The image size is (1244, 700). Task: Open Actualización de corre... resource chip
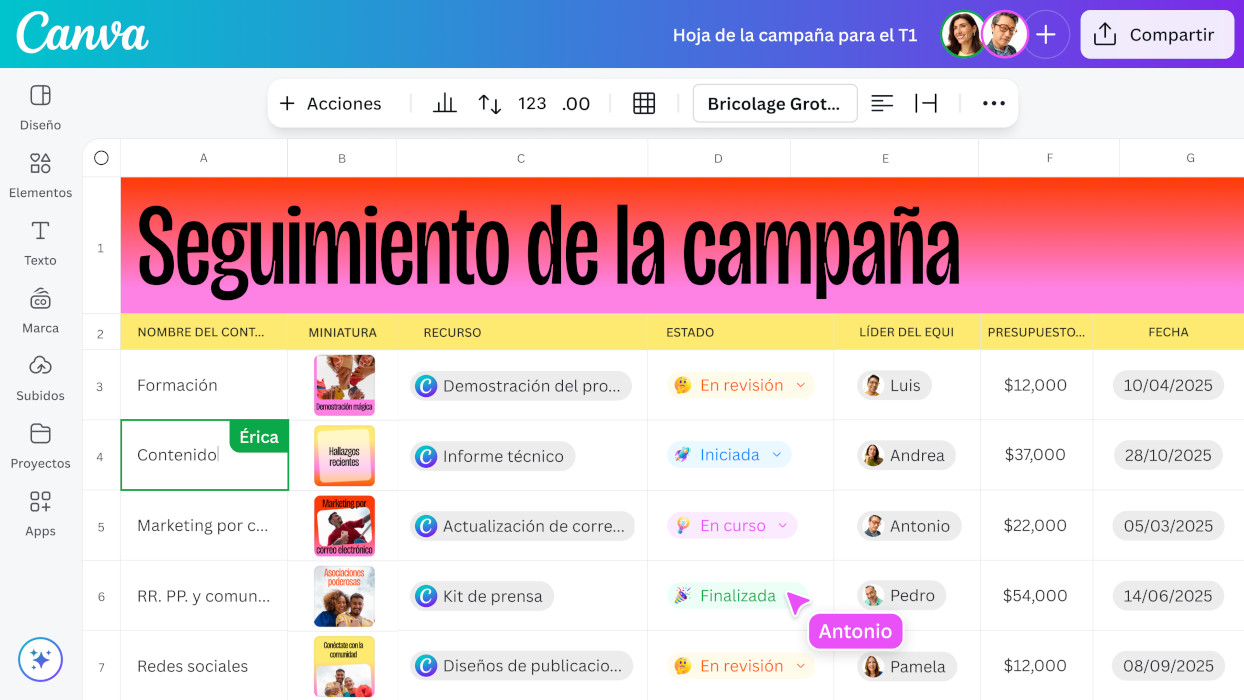pyautogui.click(x=522, y=526)
